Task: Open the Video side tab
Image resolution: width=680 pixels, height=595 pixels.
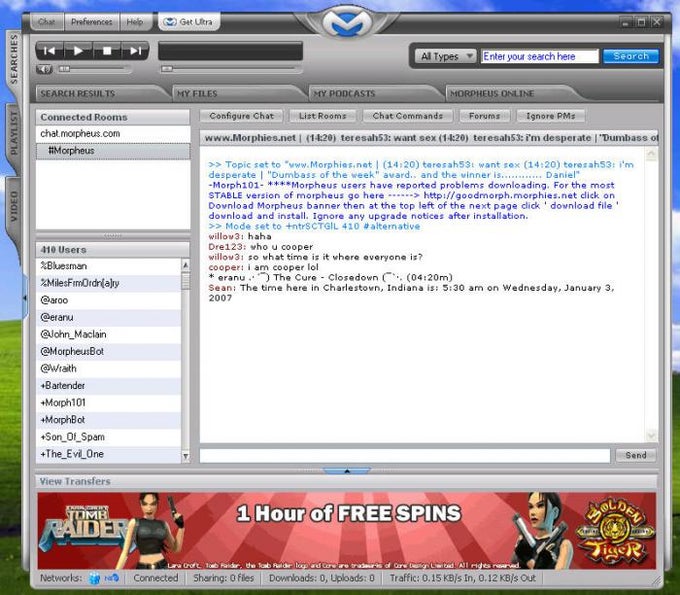Action: click(14, 207)
